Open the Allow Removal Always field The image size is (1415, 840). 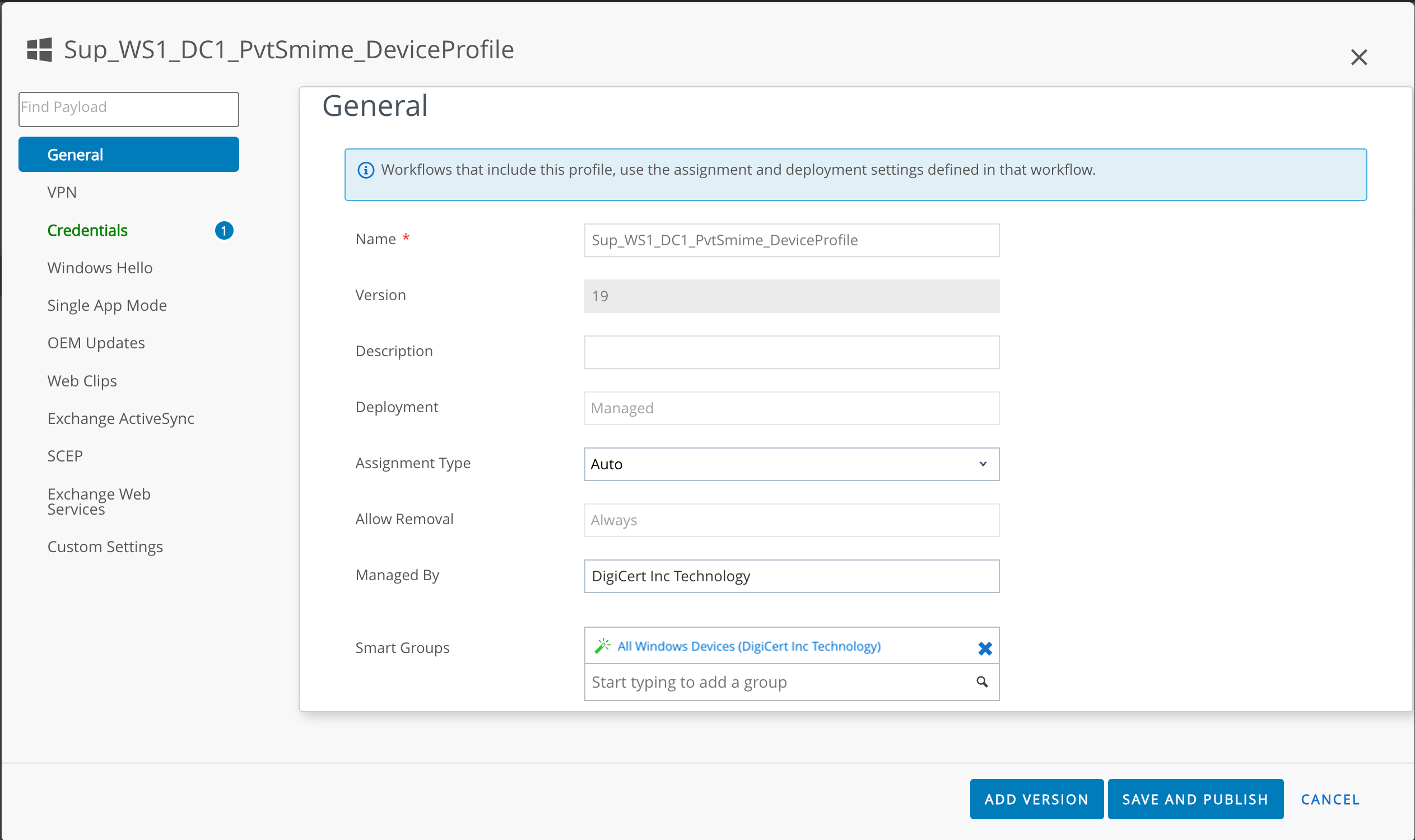pyautogui.click(x=791, y=520)
